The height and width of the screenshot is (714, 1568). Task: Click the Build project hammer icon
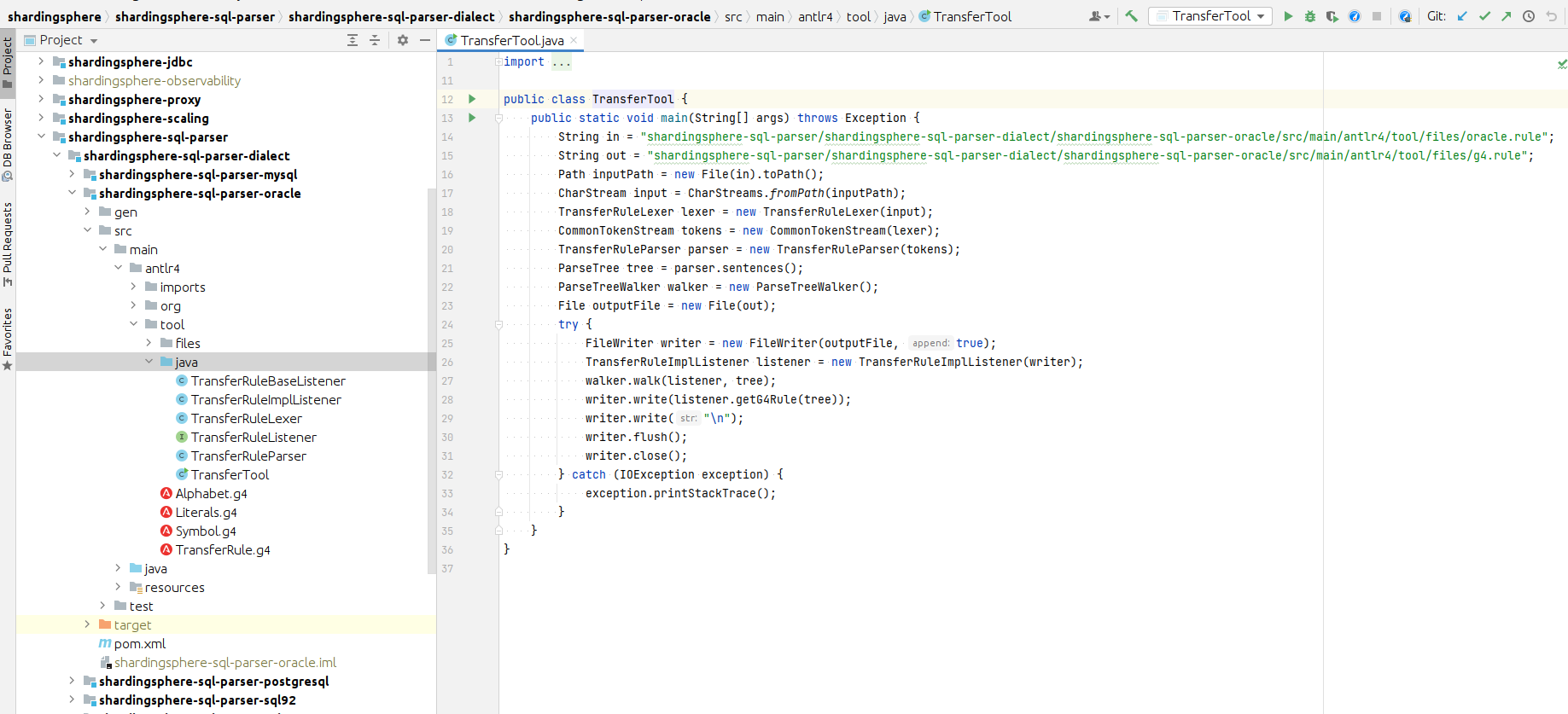click(1131, 16)
